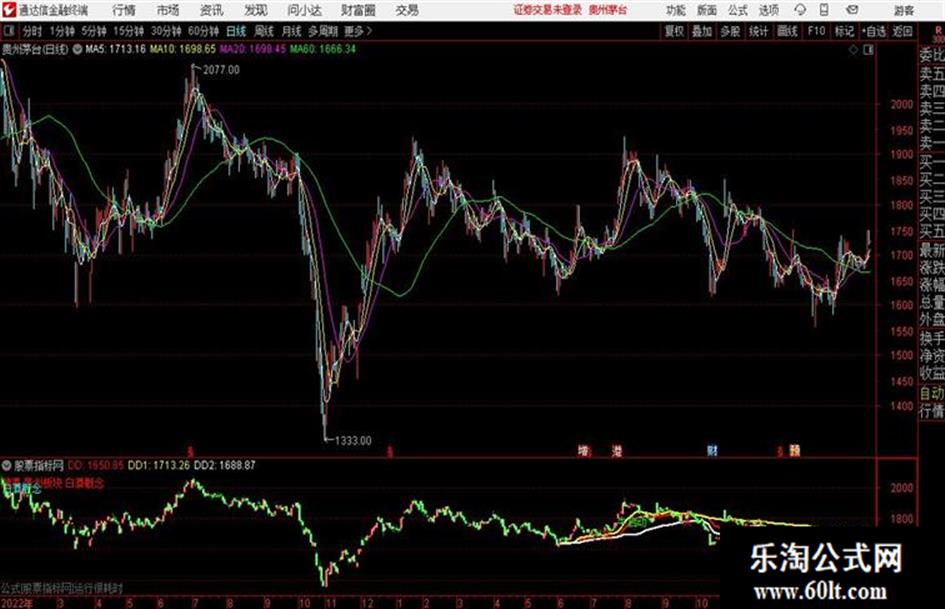Click the 增 event marker on timeline

pyautogui.click(x=583, y=450)
